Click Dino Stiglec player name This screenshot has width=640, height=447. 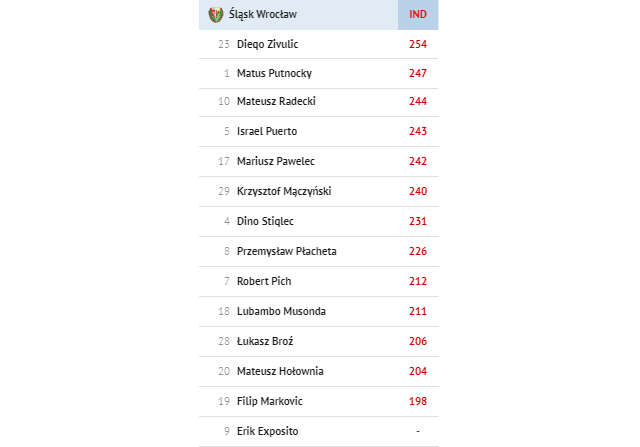tap(265, 221)
